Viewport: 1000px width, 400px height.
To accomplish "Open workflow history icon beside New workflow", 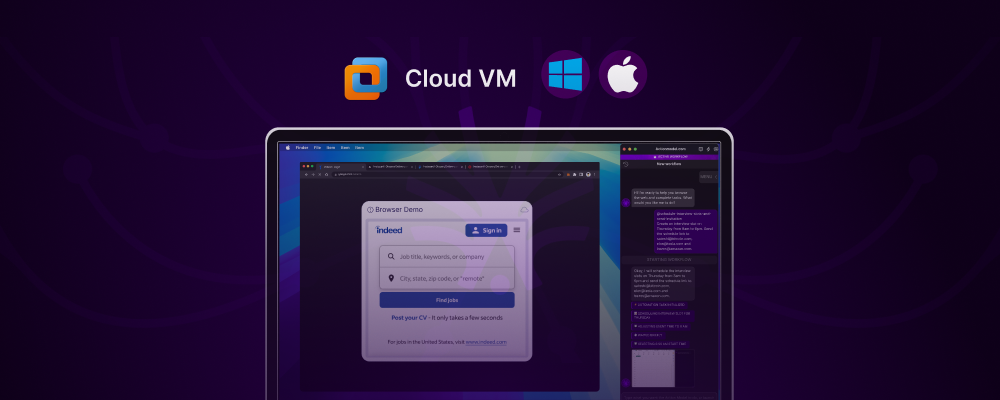I will click(x=626, y=164).
